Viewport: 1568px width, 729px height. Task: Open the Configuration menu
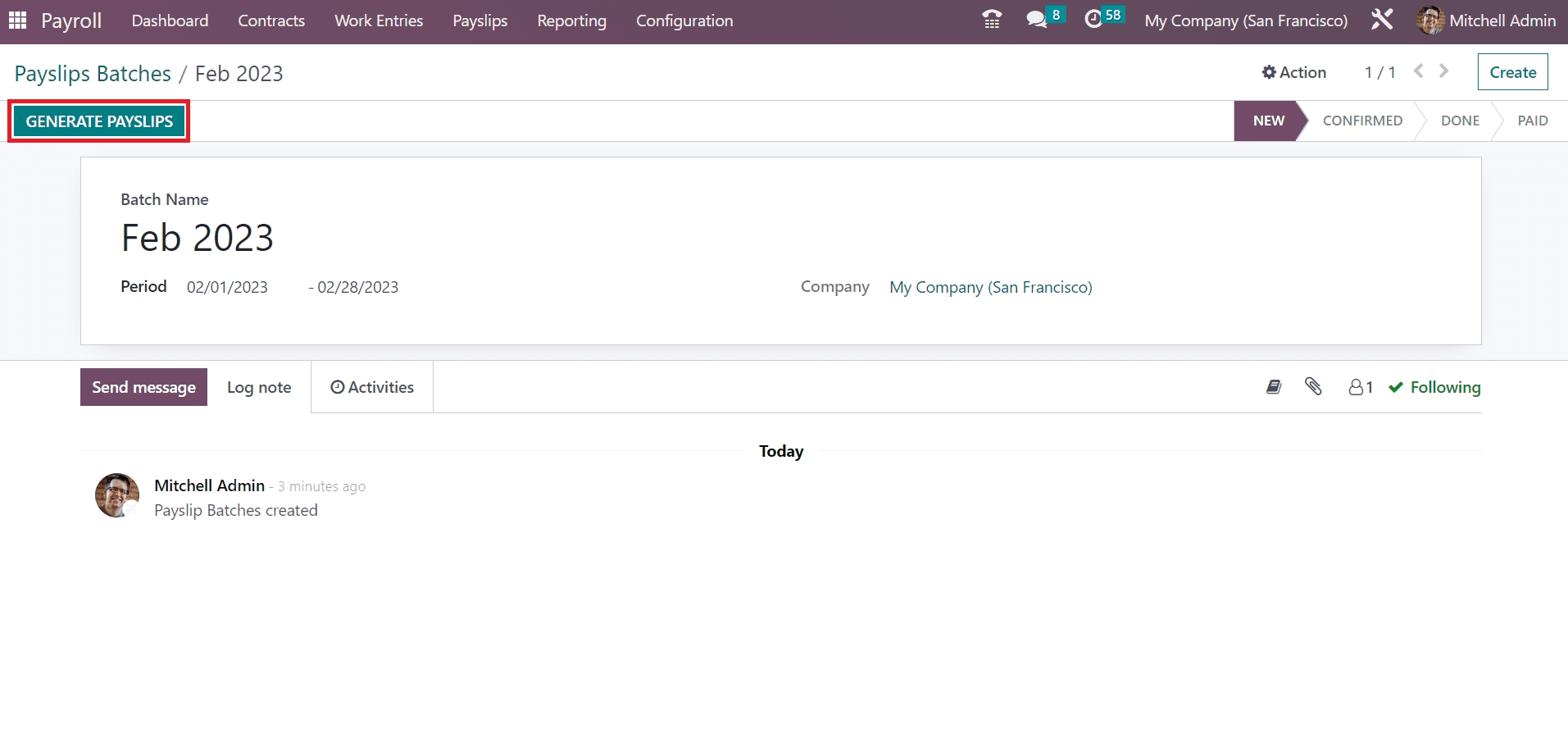click(684, 21)
